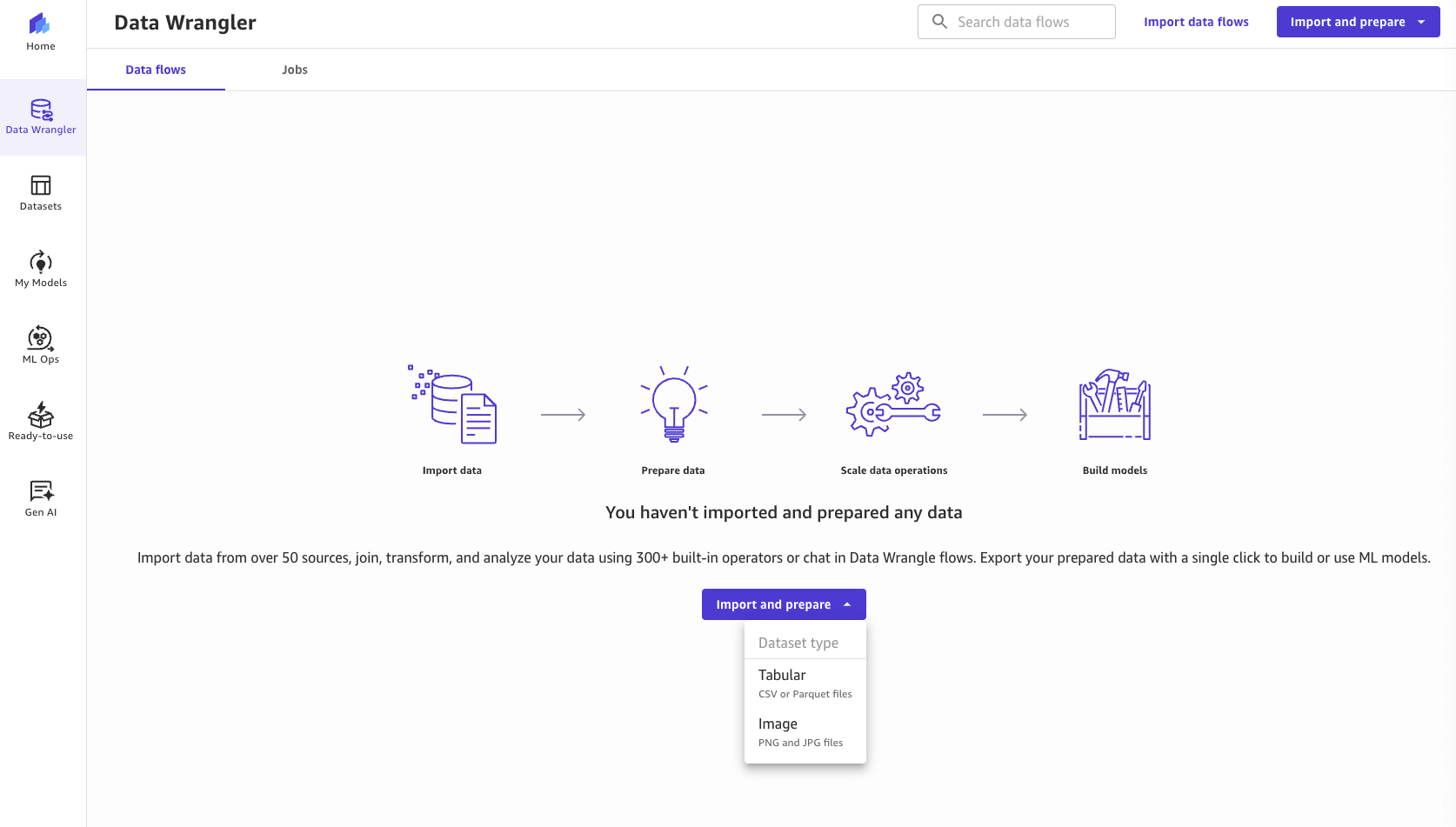Open the Datasets panel icon
Screen dimensions: 1456x827
(x=40, y=186)
